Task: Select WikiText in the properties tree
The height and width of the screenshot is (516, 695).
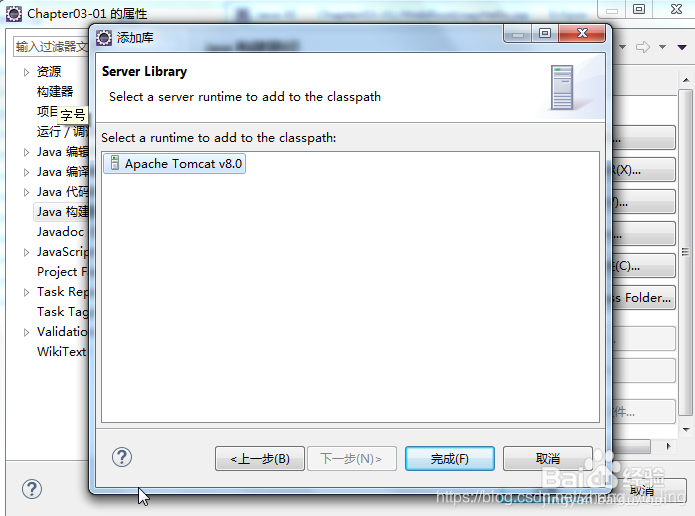Action: [61, 352]
